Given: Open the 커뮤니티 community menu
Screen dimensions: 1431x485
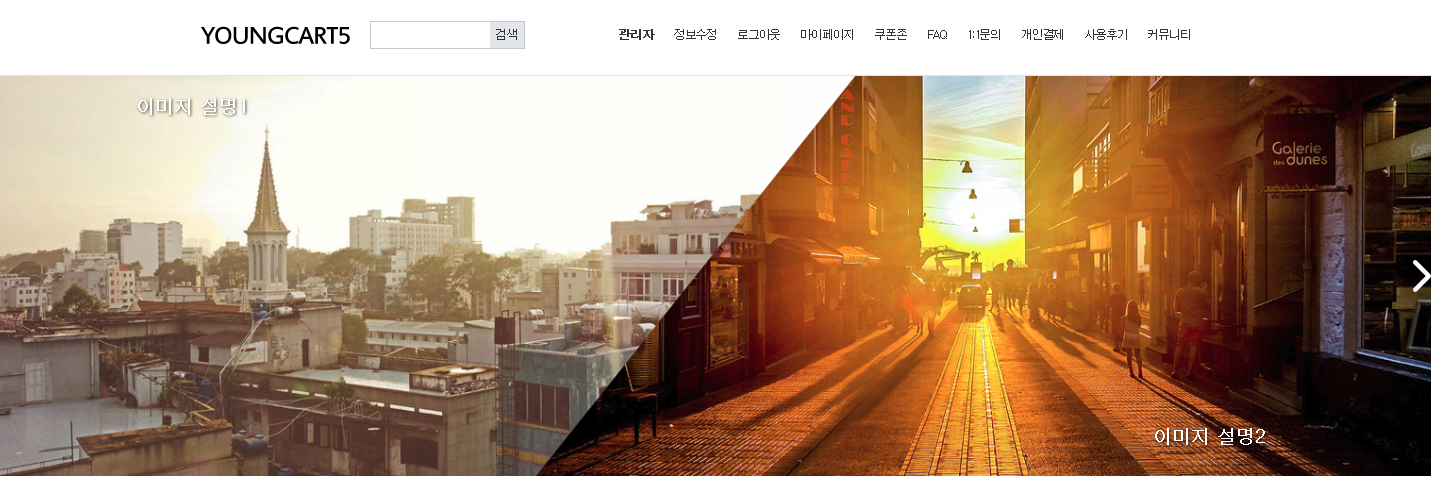Looking at the screenshot, I should point(1169,35).
